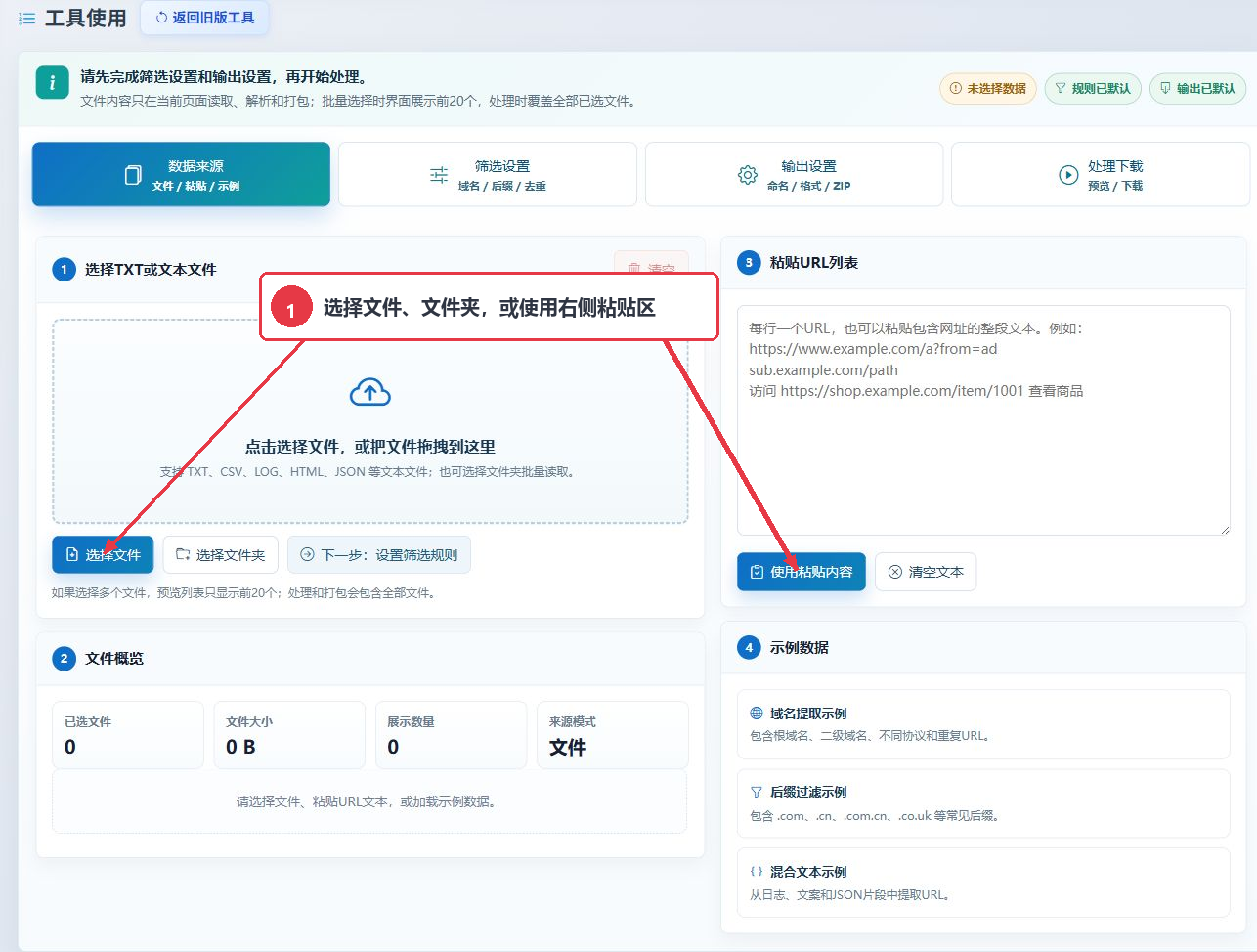This screenshot has height=952, width=1257.
Task: Click the 输出已默认 status badge
Action: (x=1196, y=88)
